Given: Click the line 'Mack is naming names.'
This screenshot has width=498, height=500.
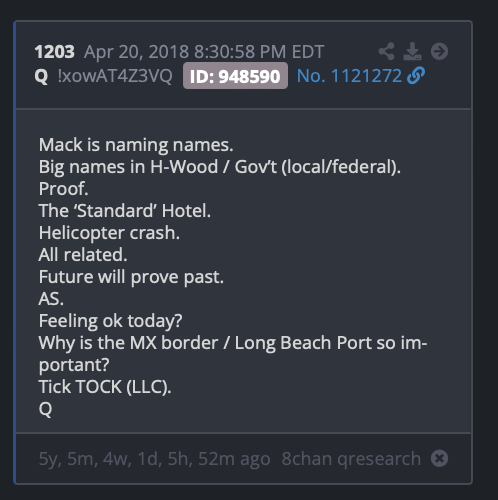Looking at the screenshot, I should [x=136, y=145].
